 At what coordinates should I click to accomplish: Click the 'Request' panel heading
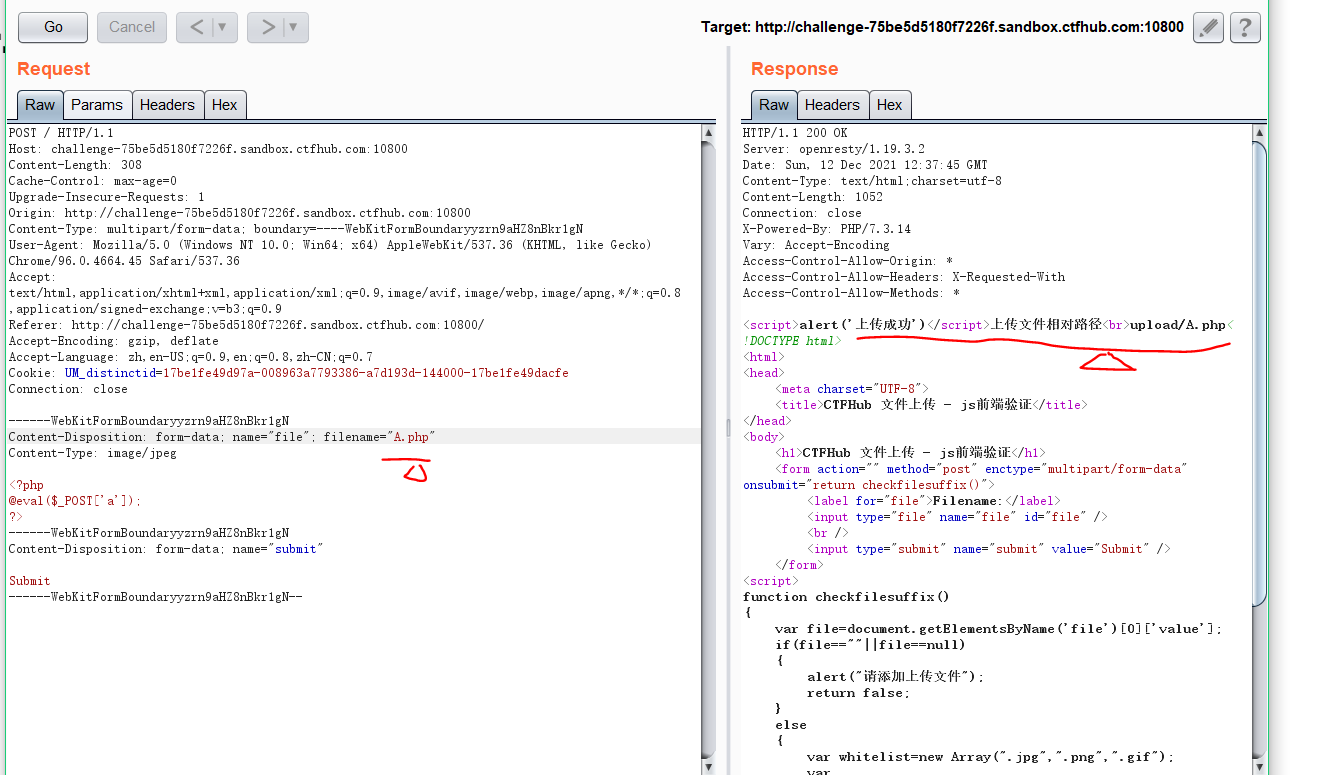point(53,69)
